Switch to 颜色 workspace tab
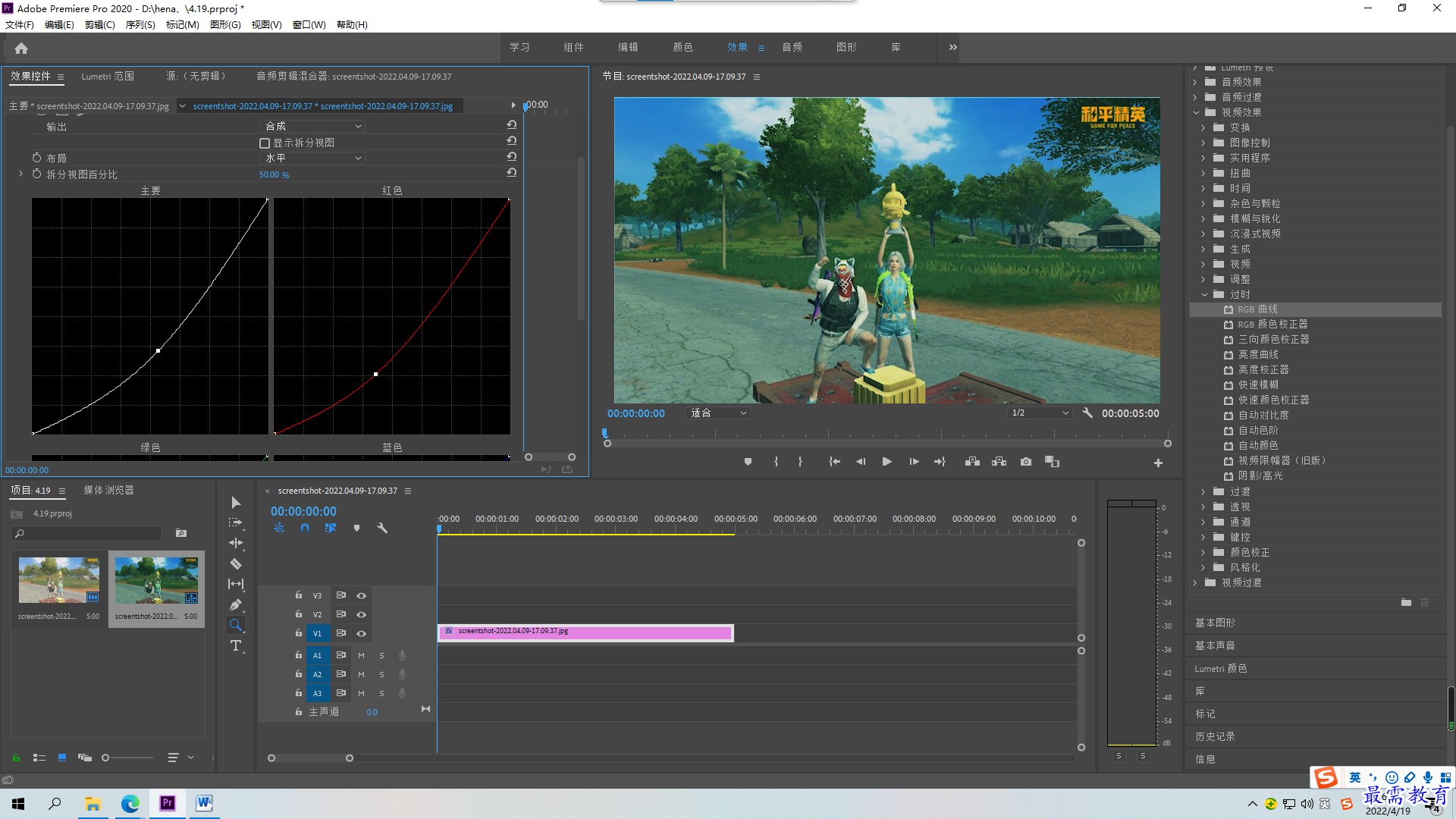 (682, 48)
